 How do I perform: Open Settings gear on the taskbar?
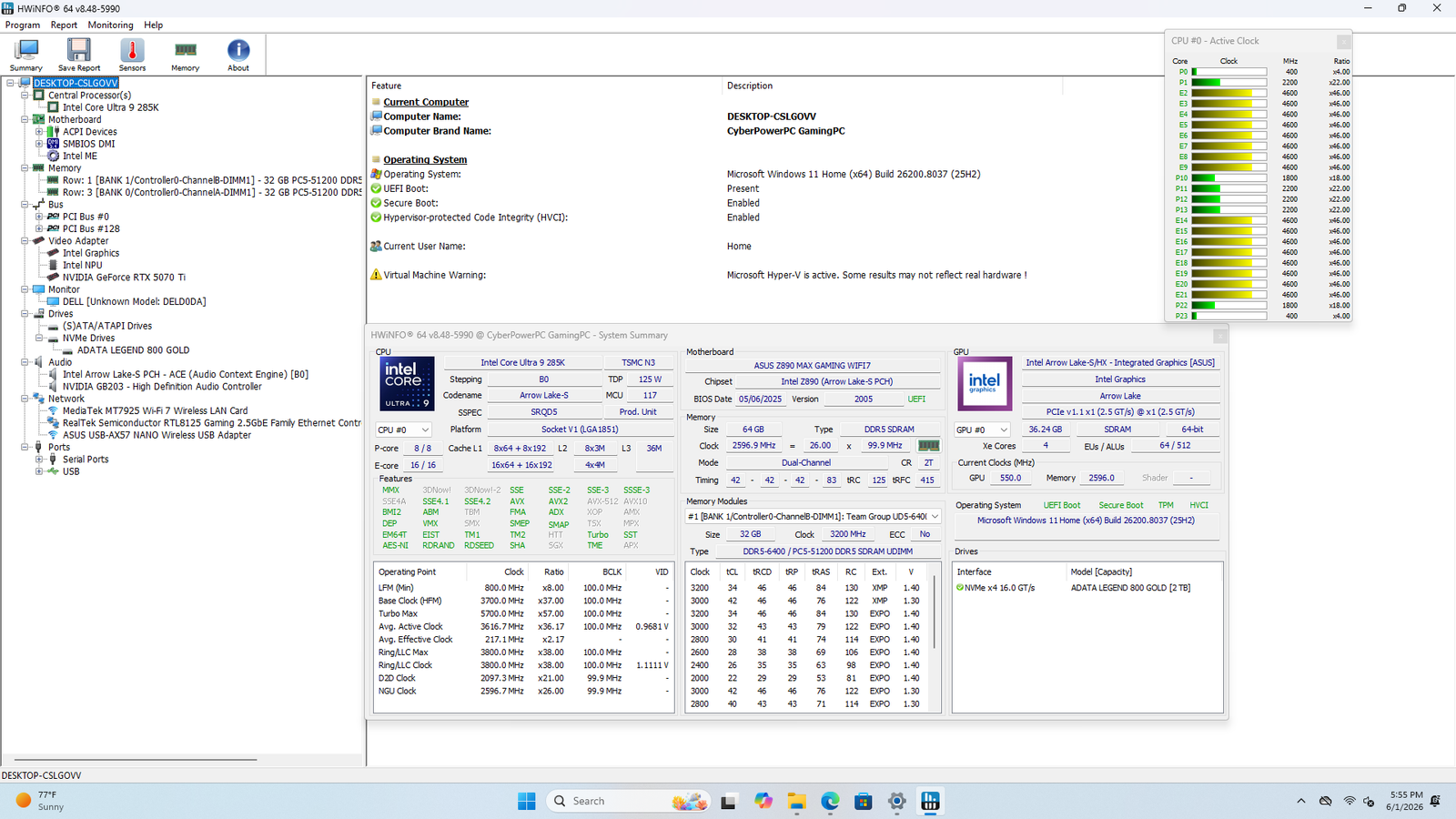[x=897, y=801]
